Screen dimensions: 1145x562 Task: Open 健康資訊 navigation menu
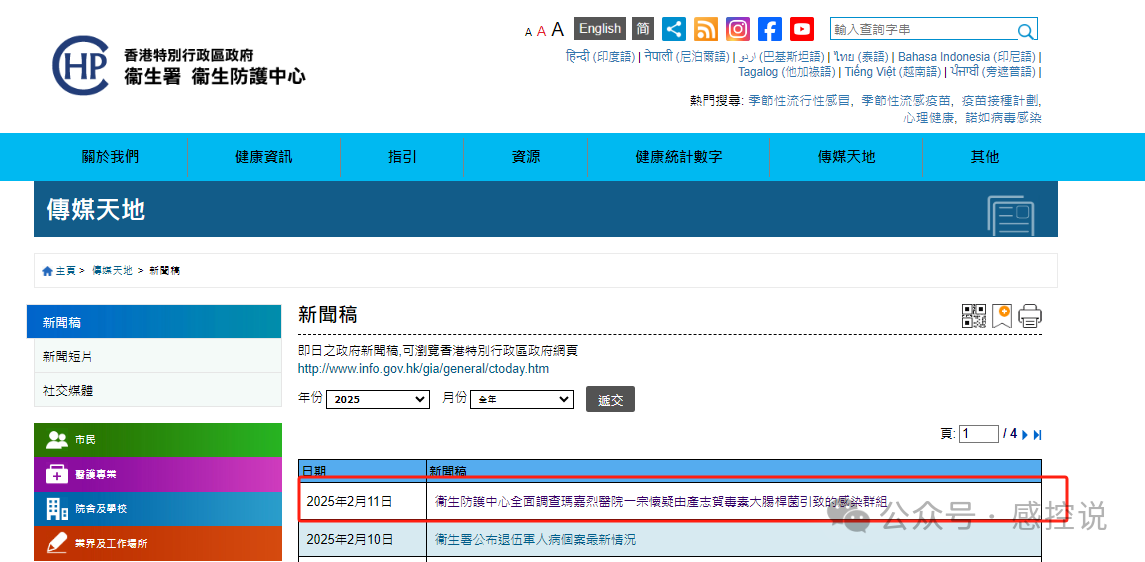[x=264, y=156]
